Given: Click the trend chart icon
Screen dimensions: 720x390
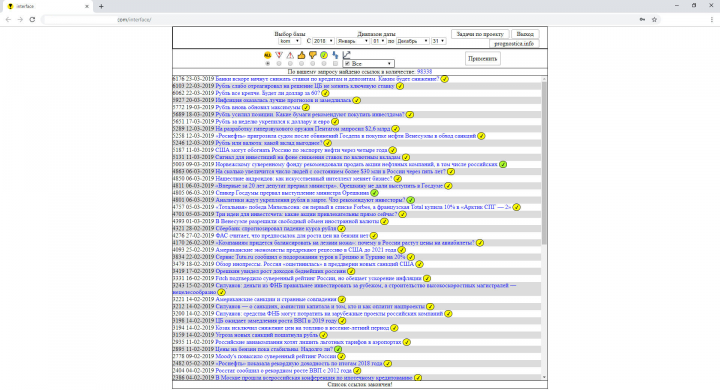Looking at the screenshot, I should [347, 55].
